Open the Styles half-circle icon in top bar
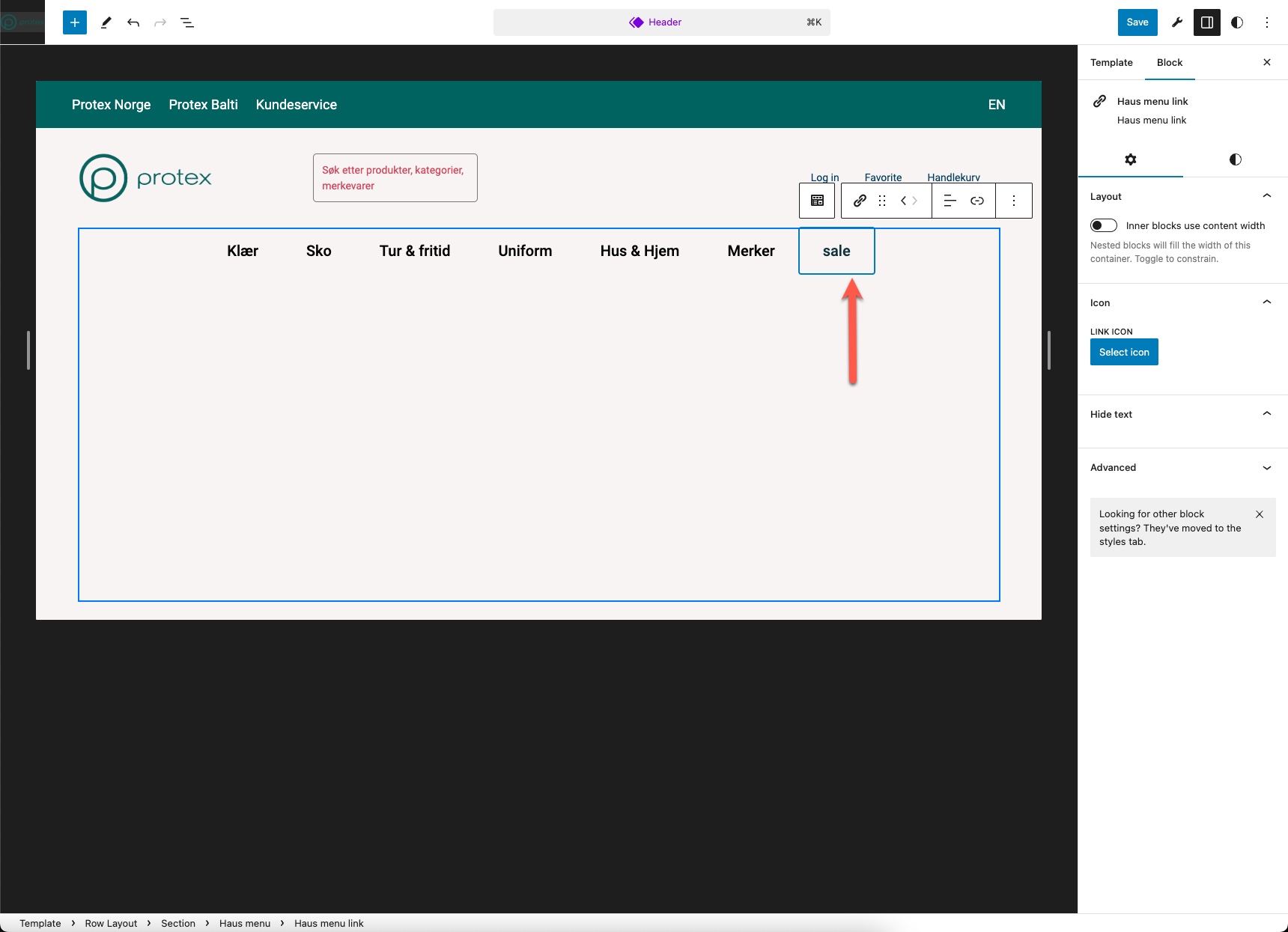 1237,22
